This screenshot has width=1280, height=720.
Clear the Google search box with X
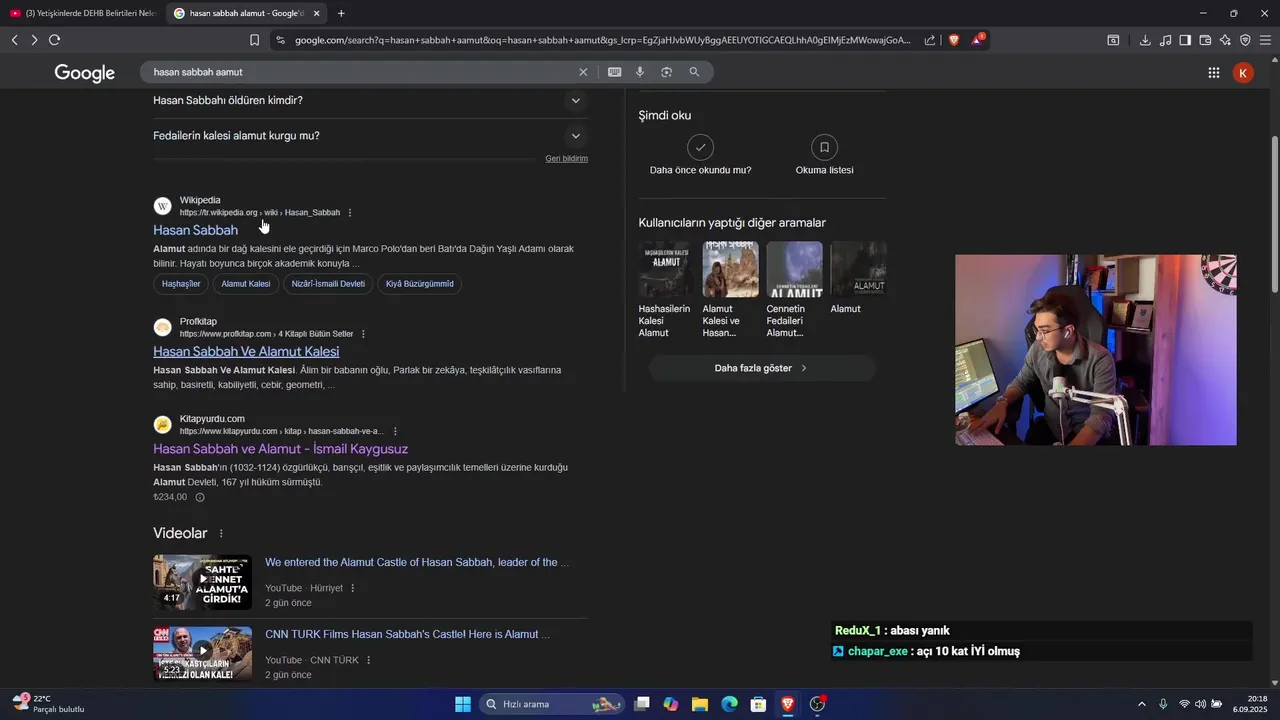coord(583,72)
